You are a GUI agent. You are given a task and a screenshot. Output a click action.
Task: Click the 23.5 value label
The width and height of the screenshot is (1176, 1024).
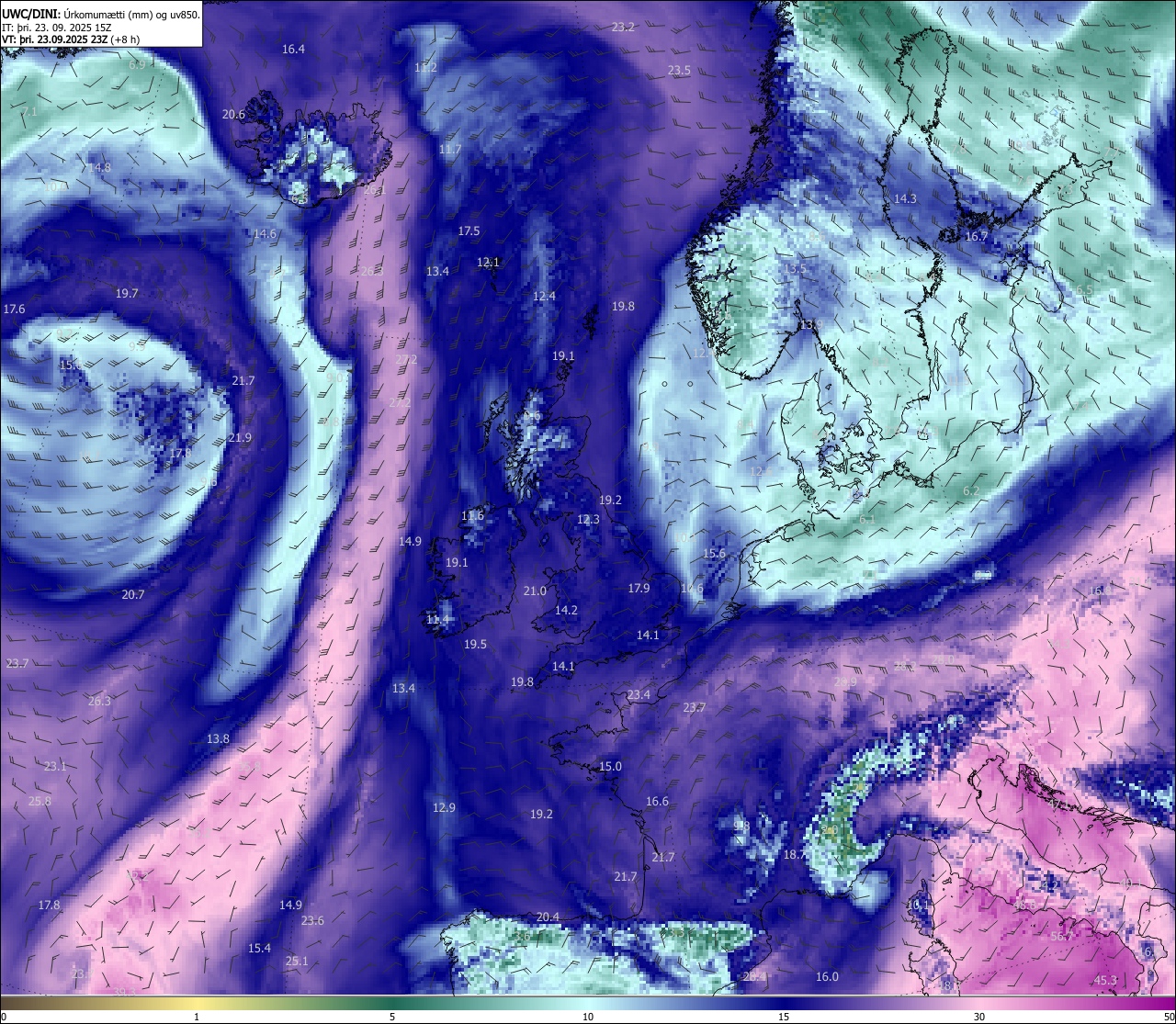pos(679,71)
